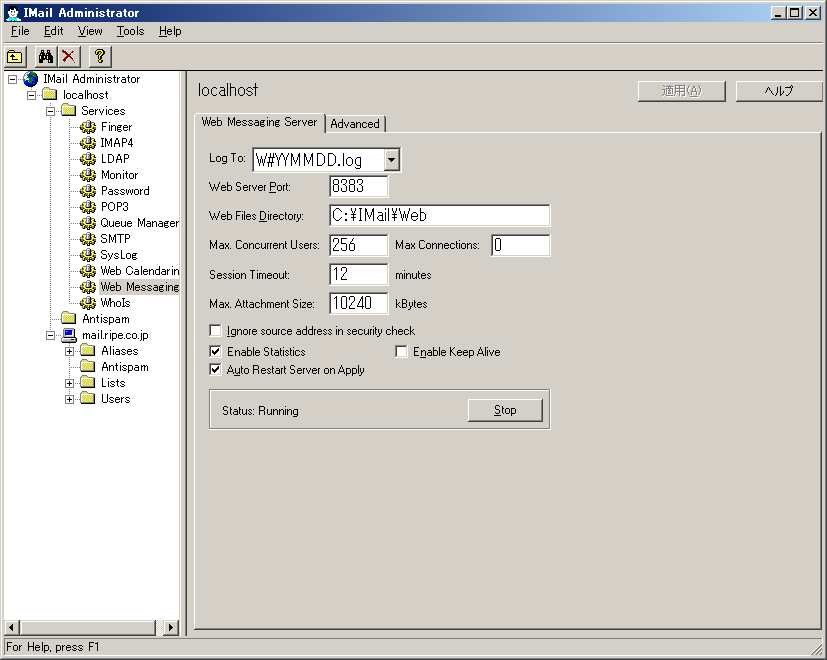827x660 pixels.
Task: Collapse the Services tree node
Action: [51, 111]
